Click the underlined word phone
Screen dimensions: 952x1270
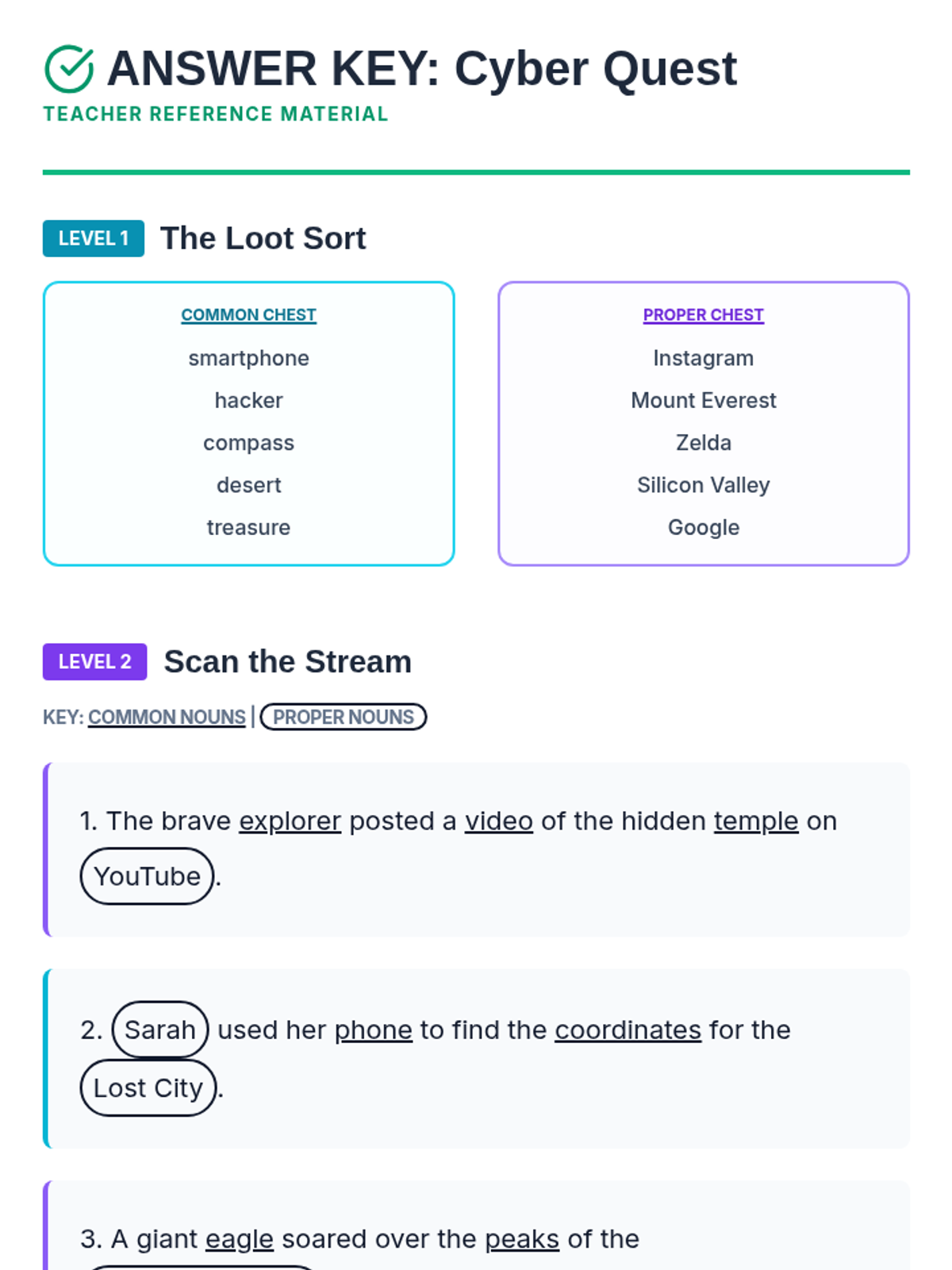pos(374,1029)
